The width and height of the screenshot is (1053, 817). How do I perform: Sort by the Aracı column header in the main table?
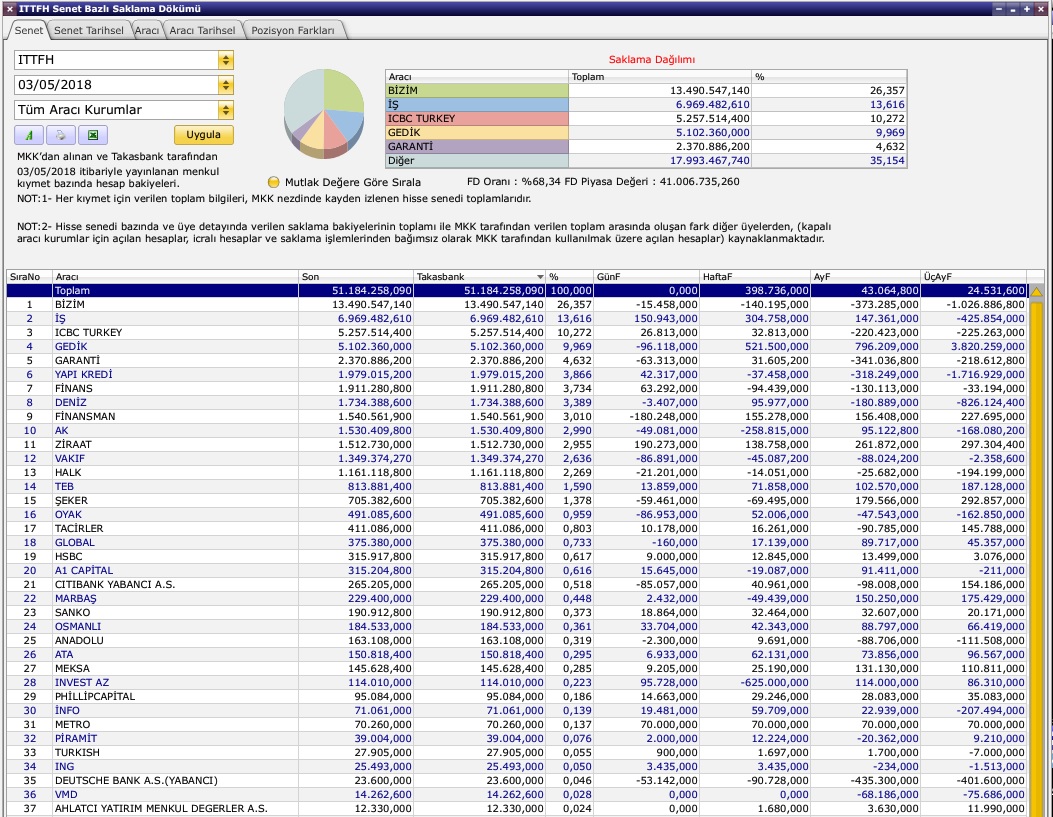coord(175,277)
